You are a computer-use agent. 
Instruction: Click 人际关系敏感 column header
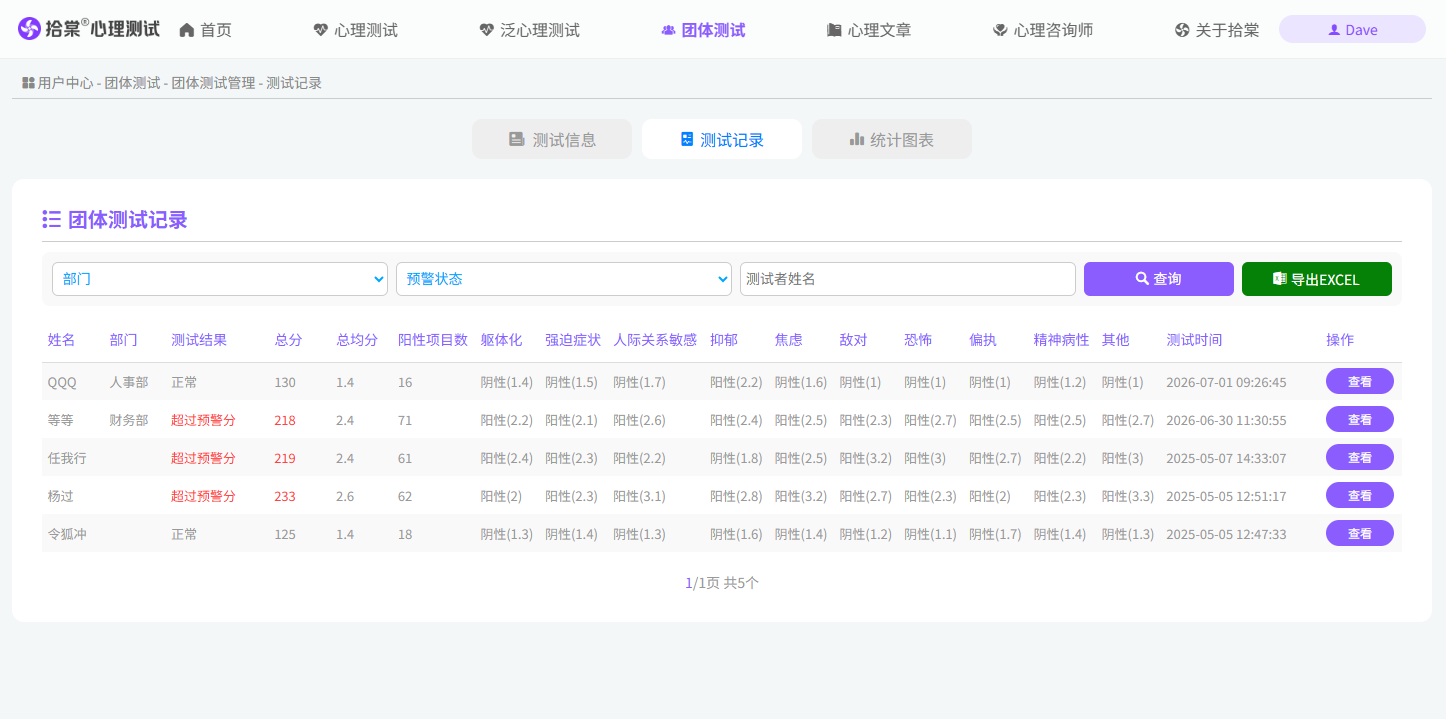click(x=655, y=340)
